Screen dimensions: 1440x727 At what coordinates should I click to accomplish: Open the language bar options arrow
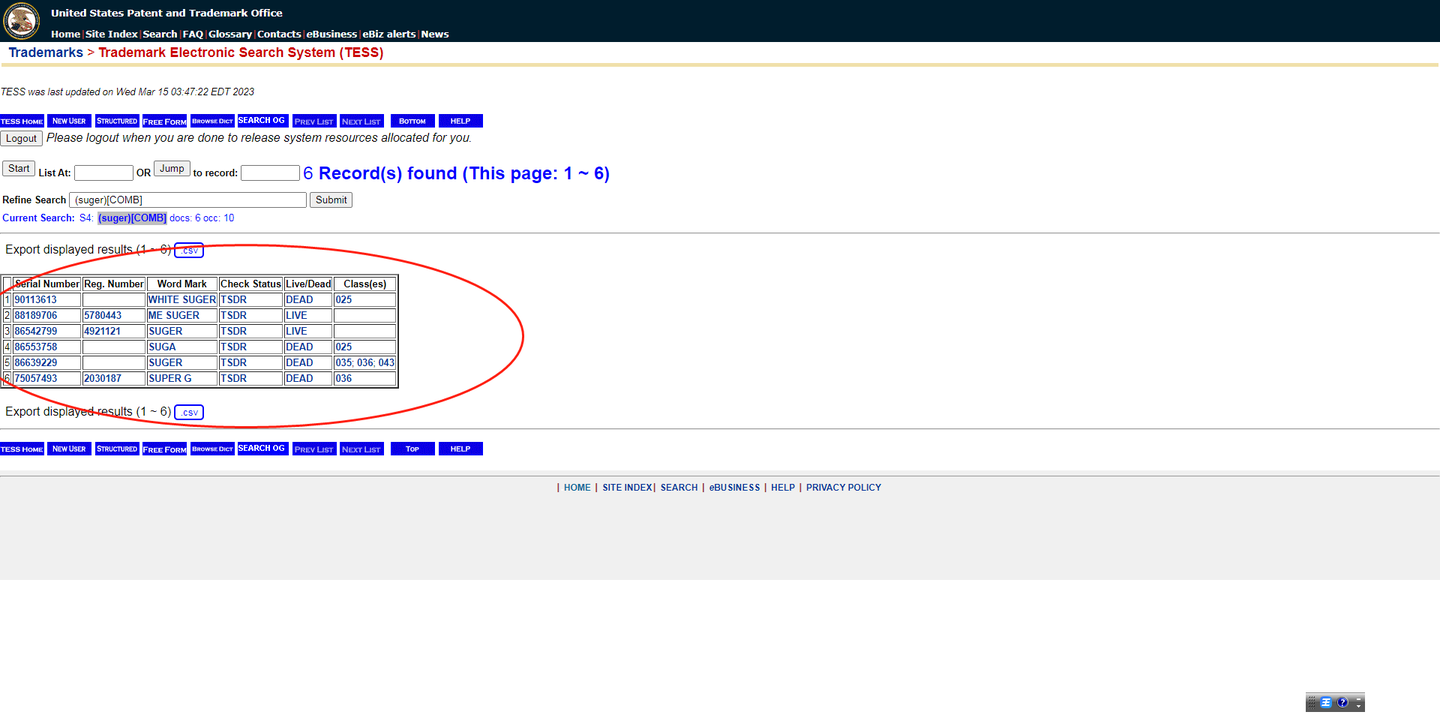click(1359, 706)
